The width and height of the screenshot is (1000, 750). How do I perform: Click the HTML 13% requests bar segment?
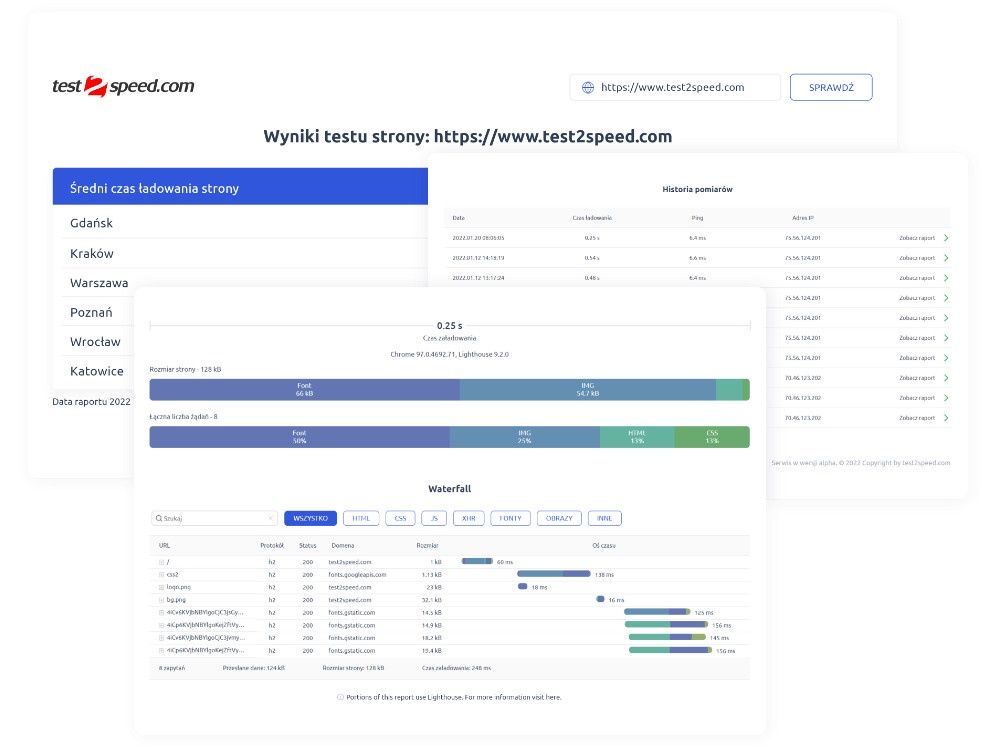point(637,437)
